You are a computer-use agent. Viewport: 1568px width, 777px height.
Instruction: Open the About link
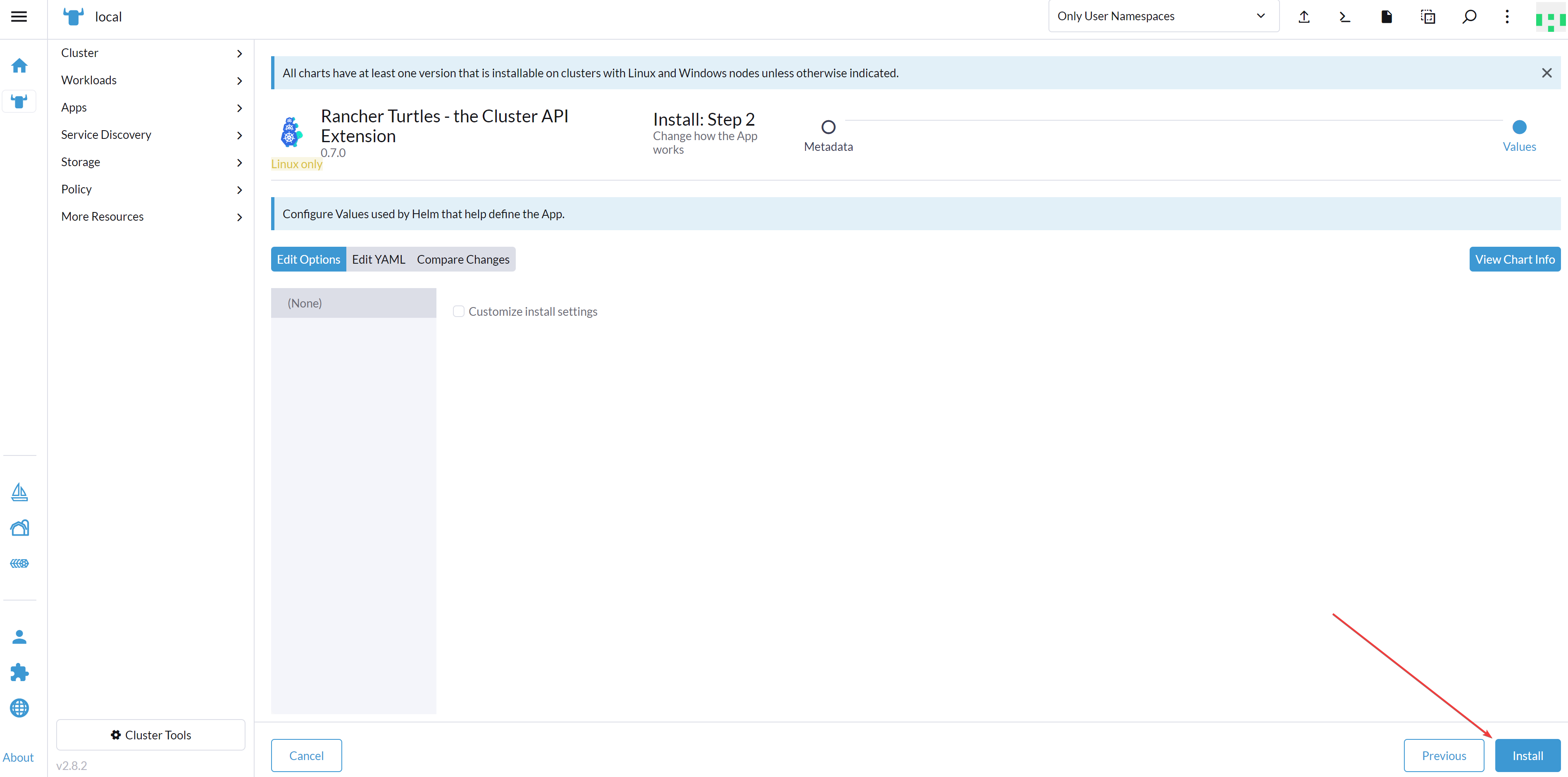18,758
